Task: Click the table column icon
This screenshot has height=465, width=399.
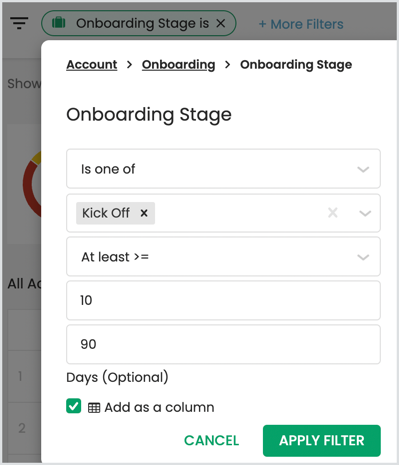Action: point(94,407)
